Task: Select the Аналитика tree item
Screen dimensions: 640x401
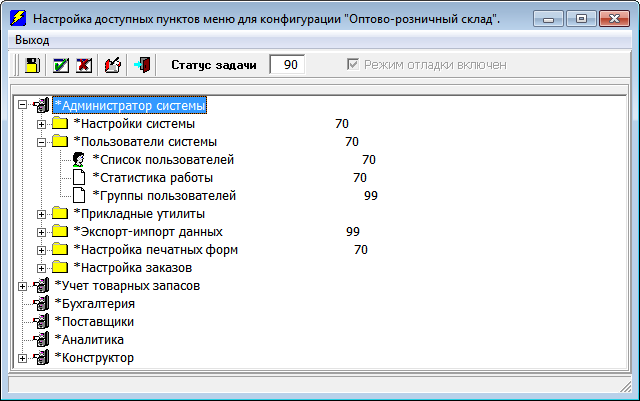Action: tap(89, 340)
